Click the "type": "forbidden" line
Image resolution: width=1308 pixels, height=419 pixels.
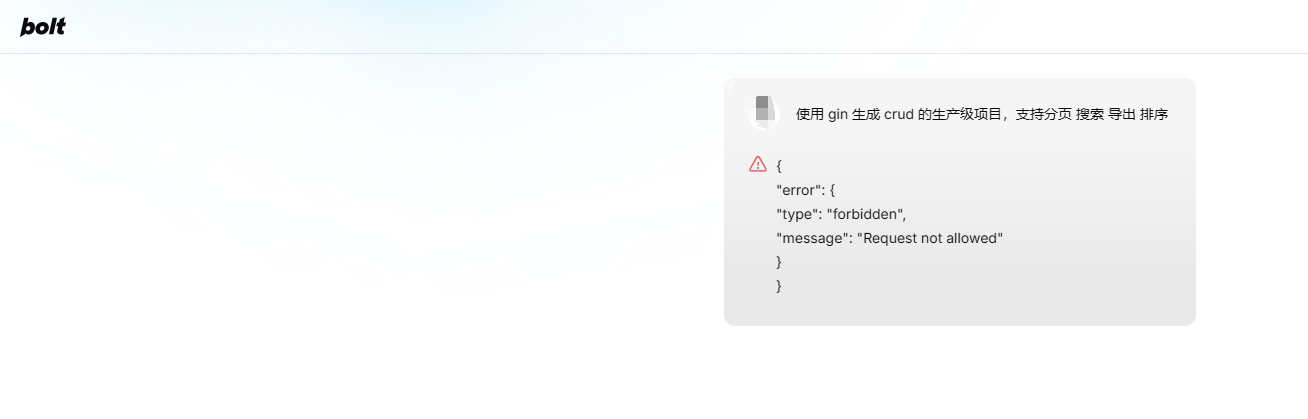[x=841, y=213]
